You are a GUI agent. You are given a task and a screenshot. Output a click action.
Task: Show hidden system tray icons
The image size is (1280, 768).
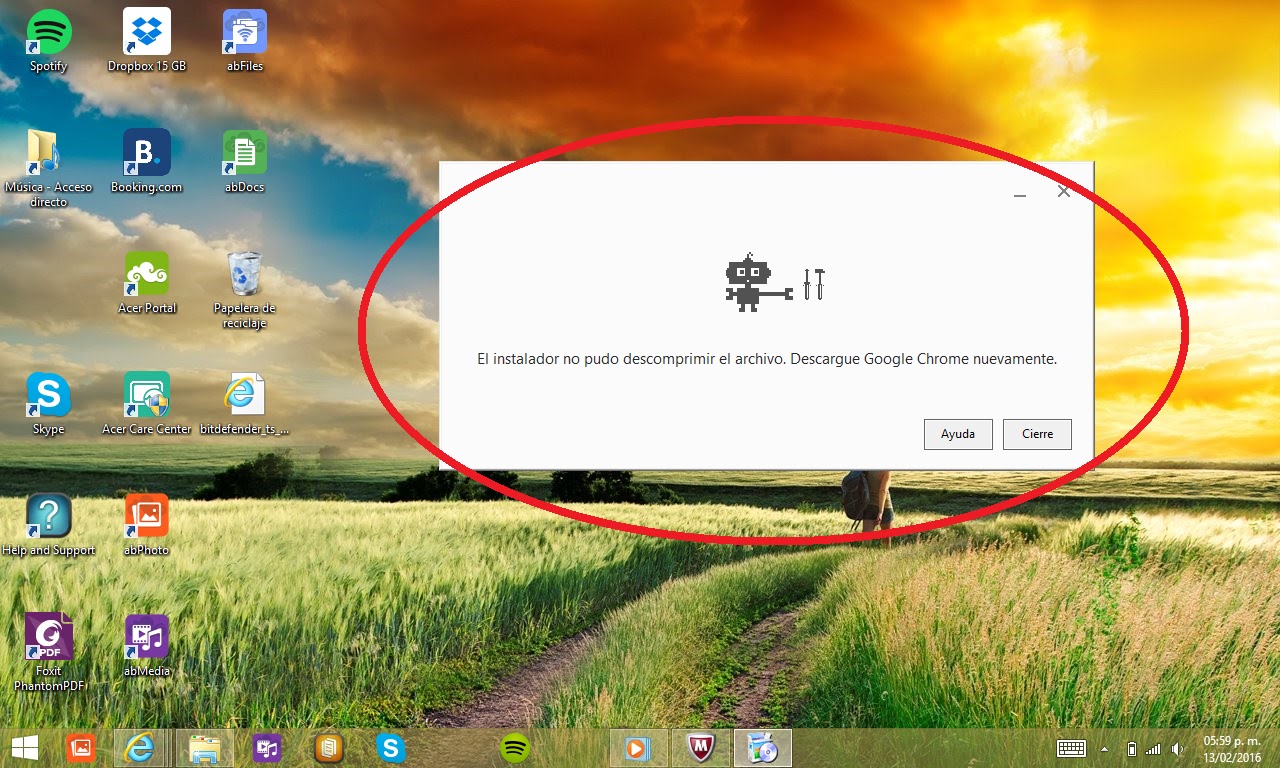[x=1104, y=749]
